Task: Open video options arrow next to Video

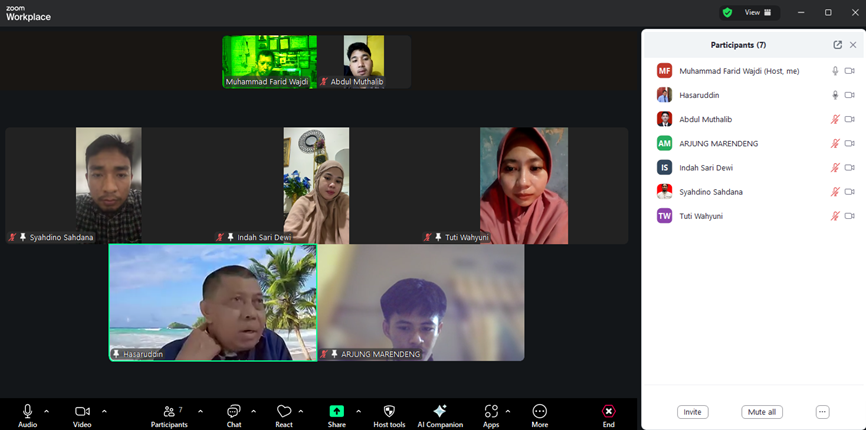Action: [104, 411]
